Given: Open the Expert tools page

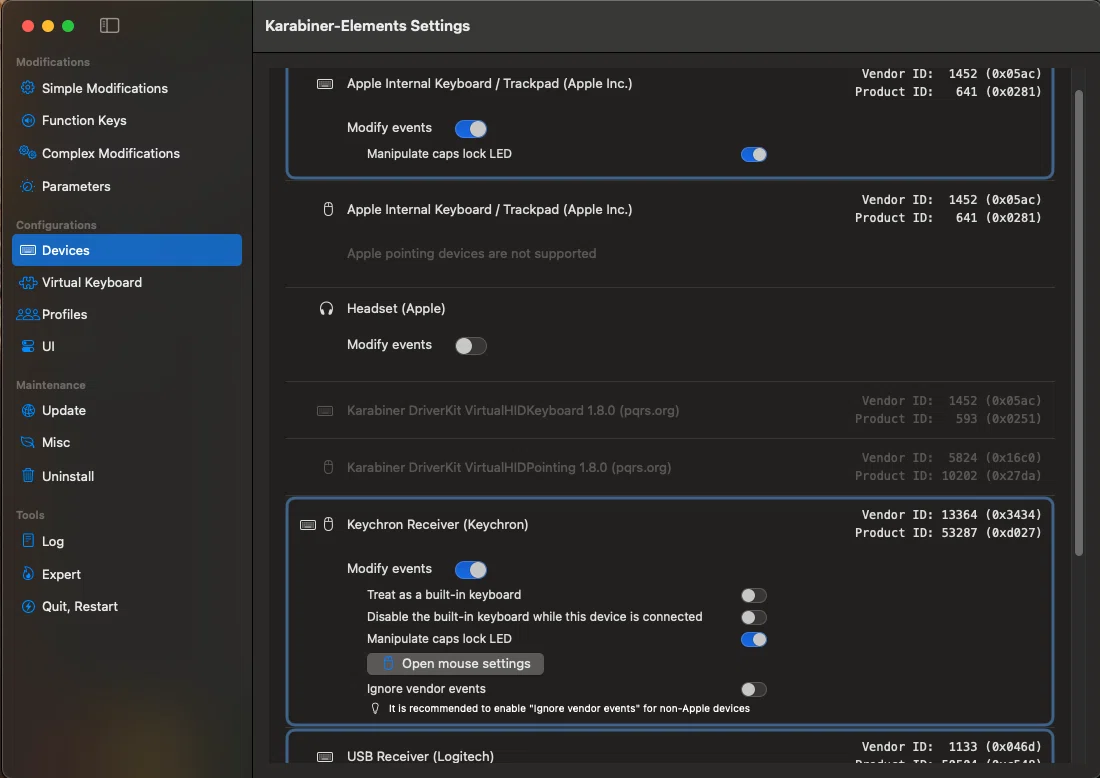Looking at the screenshot, I should pyautogui.click(x=127, y=574).
